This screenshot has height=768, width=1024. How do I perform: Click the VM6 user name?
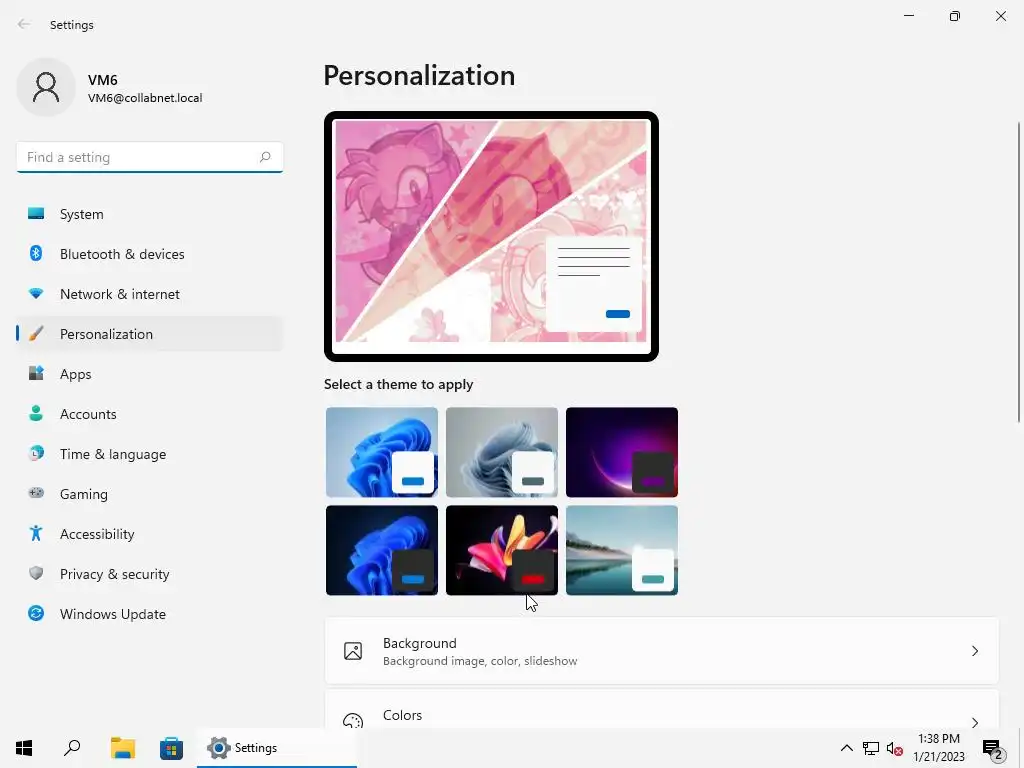pos(103,80)
